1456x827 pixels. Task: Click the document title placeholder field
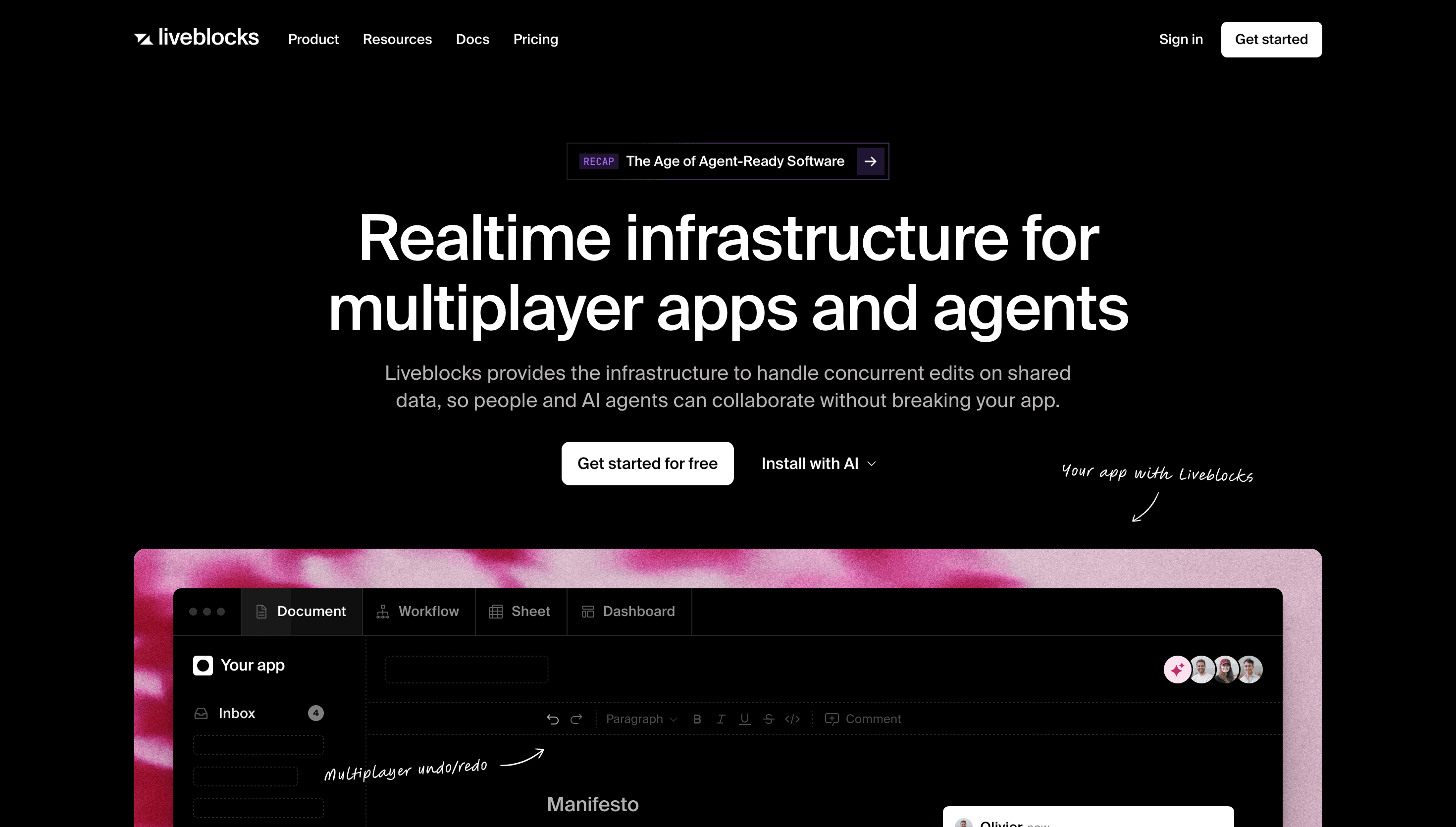(467, 670)
